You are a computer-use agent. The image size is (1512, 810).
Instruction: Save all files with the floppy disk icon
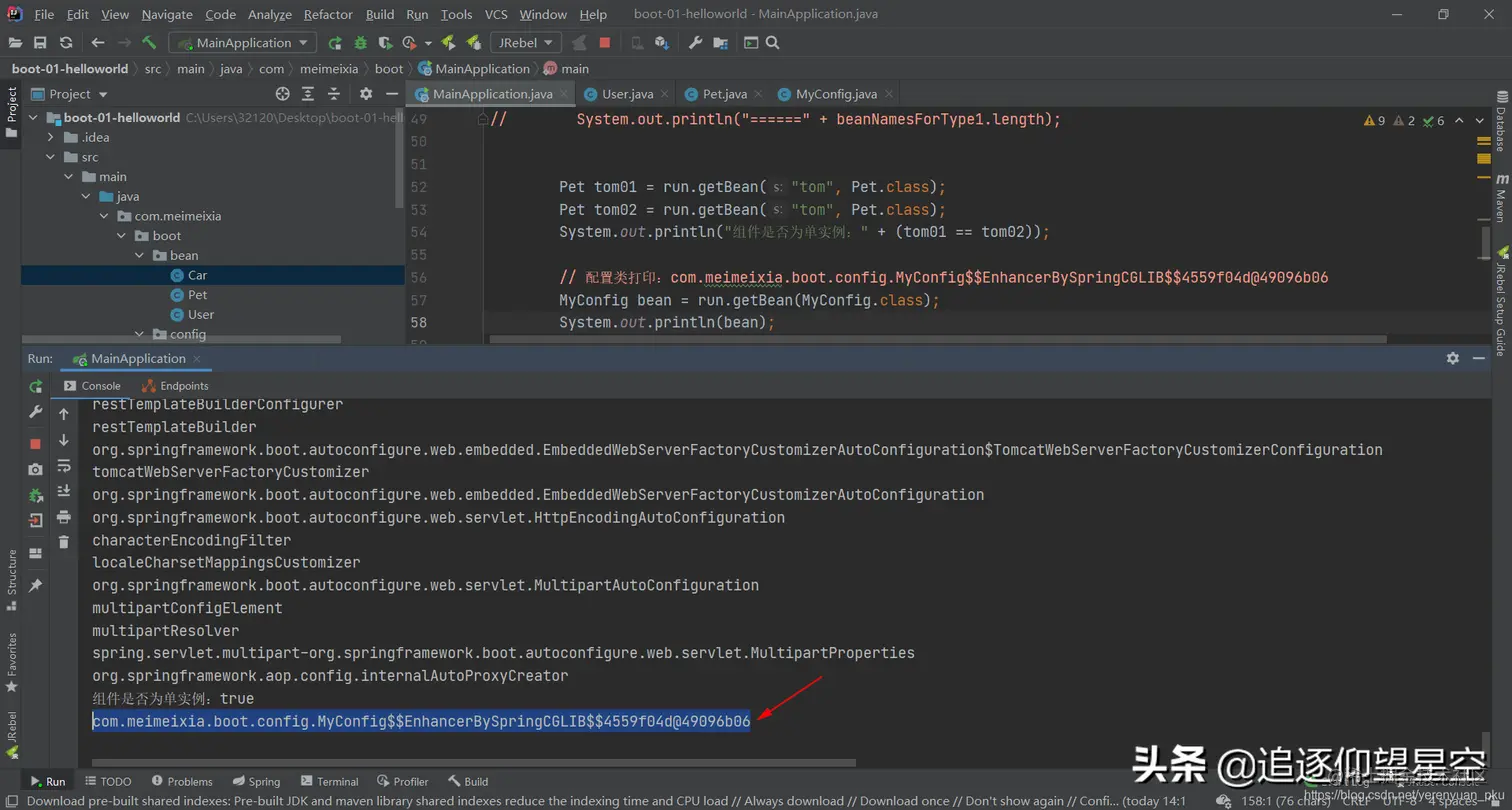(x=40, y=43)
